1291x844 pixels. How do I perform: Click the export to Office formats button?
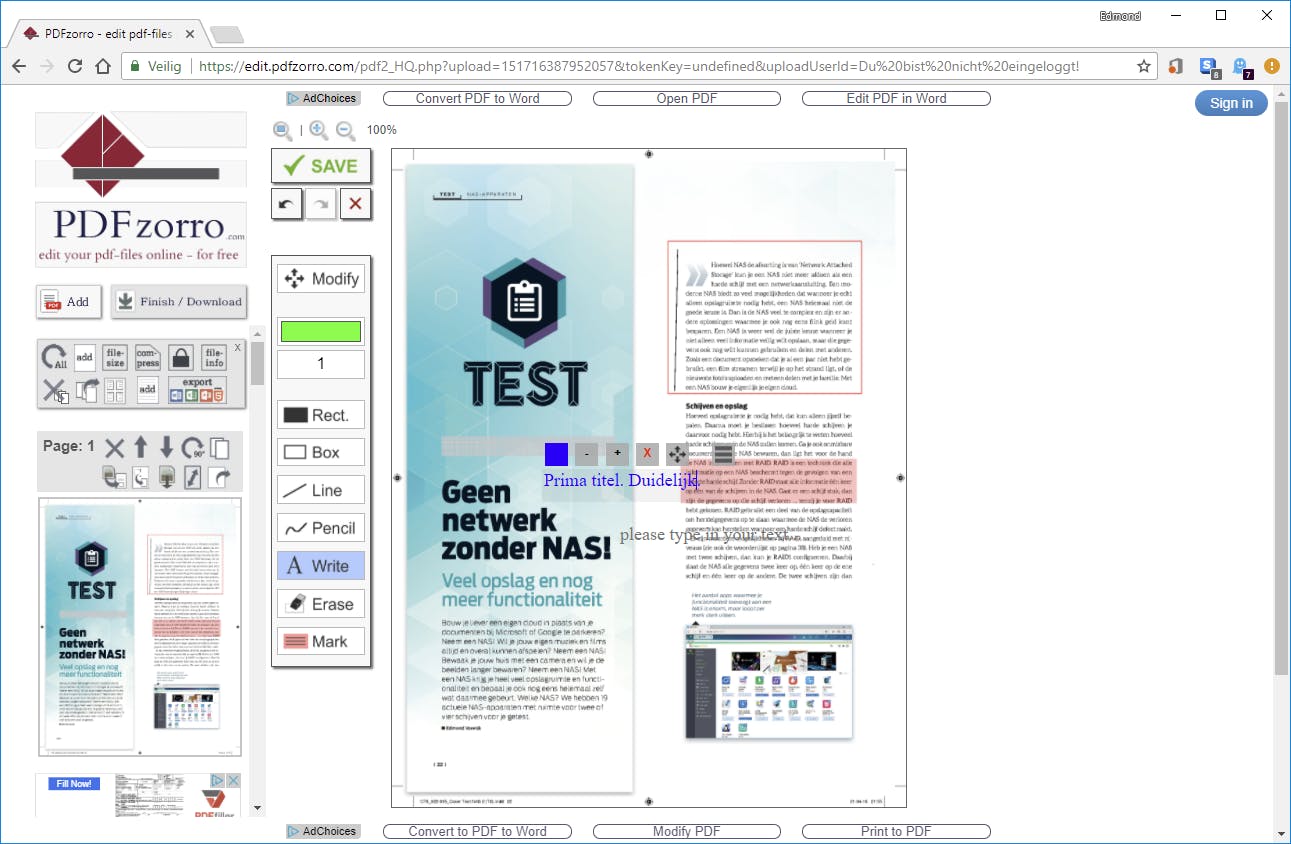(198, 389)
